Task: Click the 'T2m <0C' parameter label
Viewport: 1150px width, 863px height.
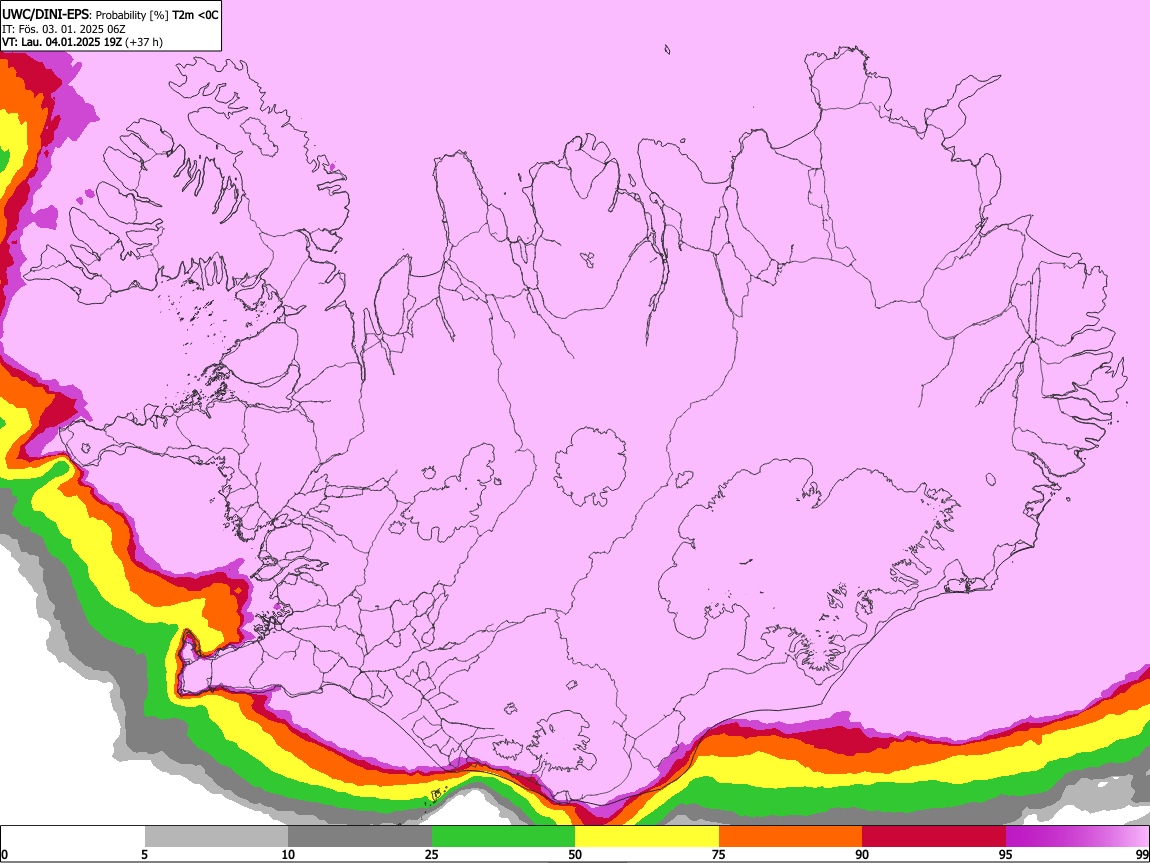Action: [195, 15]
